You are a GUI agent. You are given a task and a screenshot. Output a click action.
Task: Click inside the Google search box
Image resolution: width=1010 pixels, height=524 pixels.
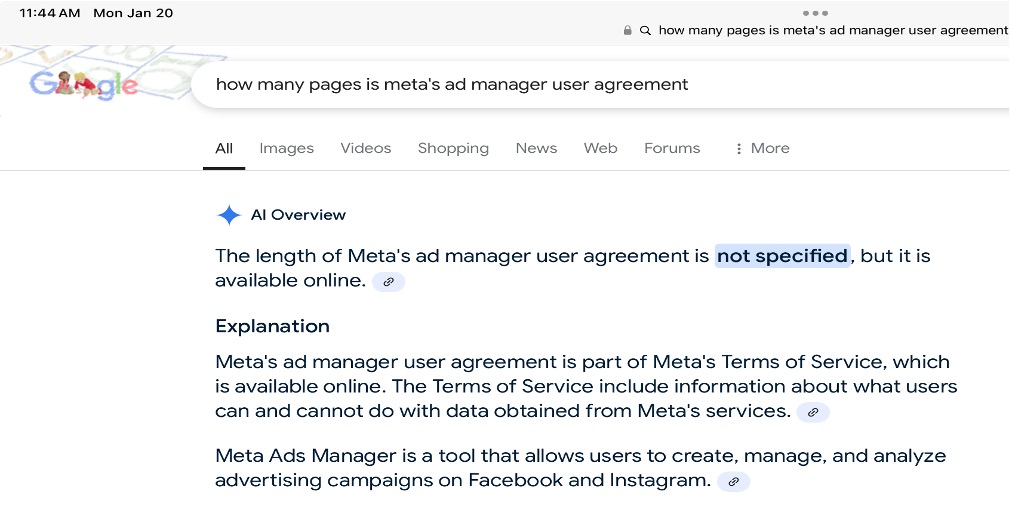[x=600, y=84]
